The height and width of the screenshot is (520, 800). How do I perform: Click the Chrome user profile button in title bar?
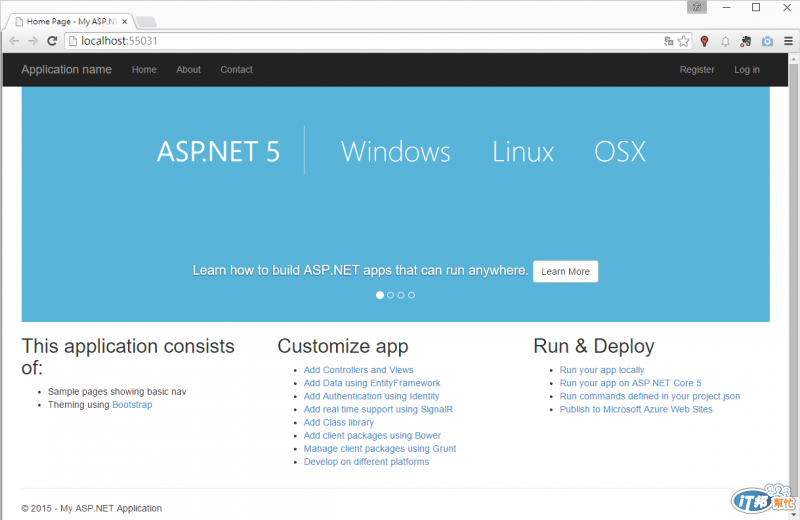[x=697, y=7]
